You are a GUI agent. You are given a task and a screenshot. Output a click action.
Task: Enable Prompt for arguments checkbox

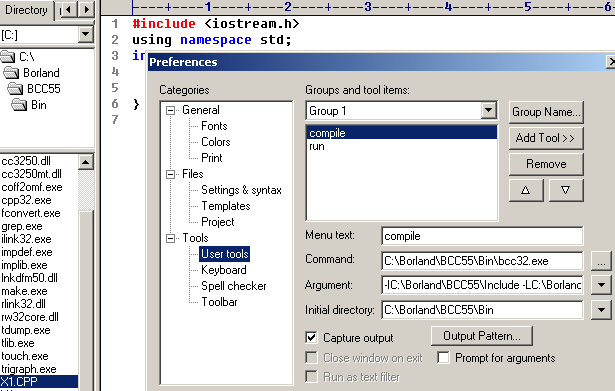pyautogui.click(x=444, y=357)
